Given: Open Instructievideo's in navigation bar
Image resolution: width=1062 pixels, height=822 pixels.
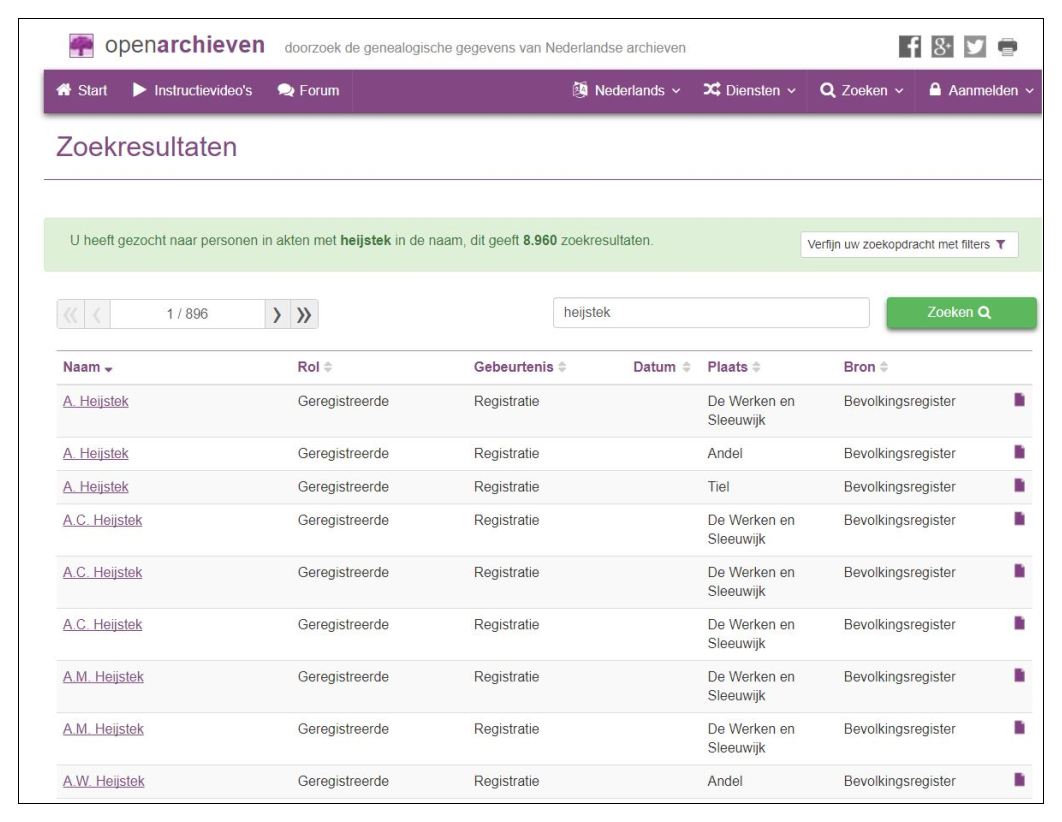Looking at the screenshot, I should (x=194, y=91).
